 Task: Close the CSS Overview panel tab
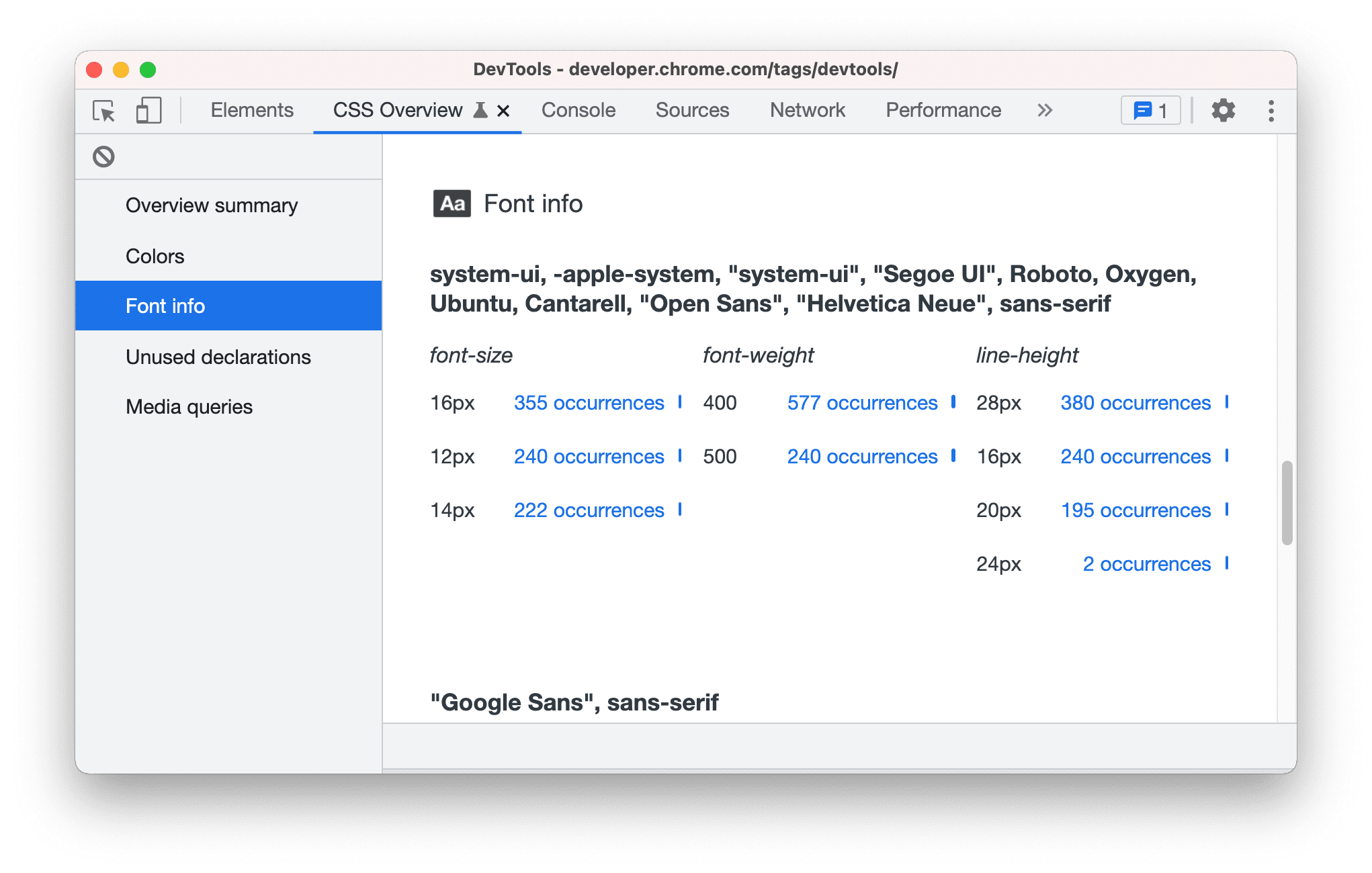(505, 110)
